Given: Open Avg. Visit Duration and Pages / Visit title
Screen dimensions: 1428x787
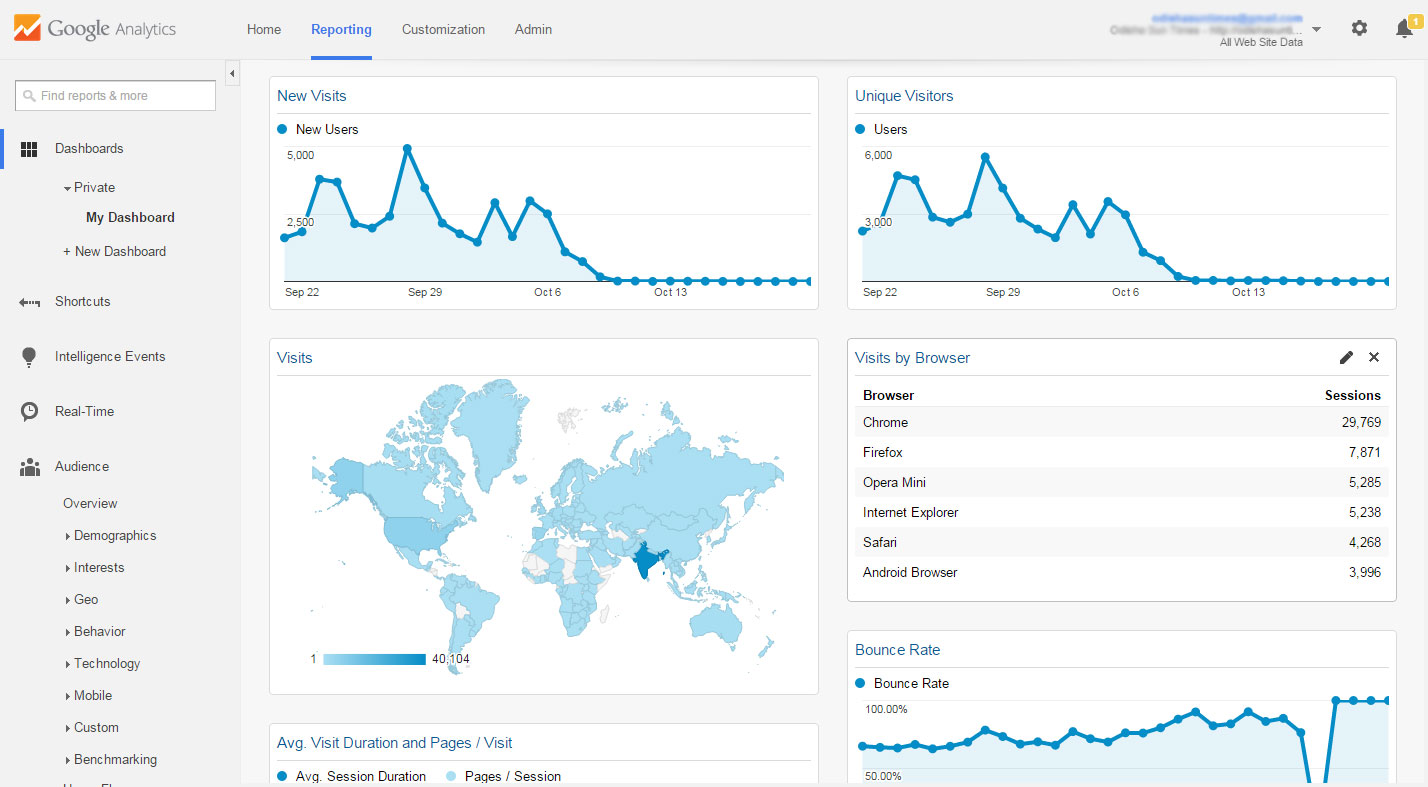Looking at the screenshot, I should click(x=395, y=743).
